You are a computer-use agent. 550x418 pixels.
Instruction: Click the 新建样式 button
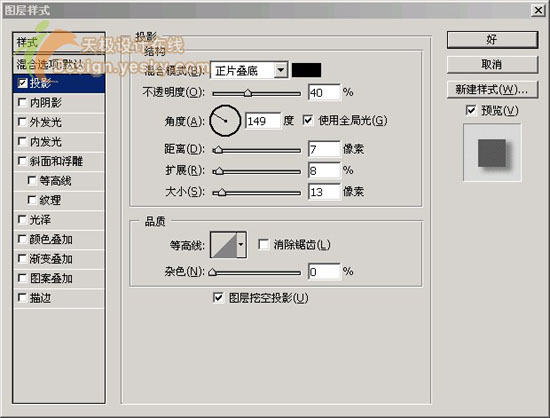(x=492, y=89)
